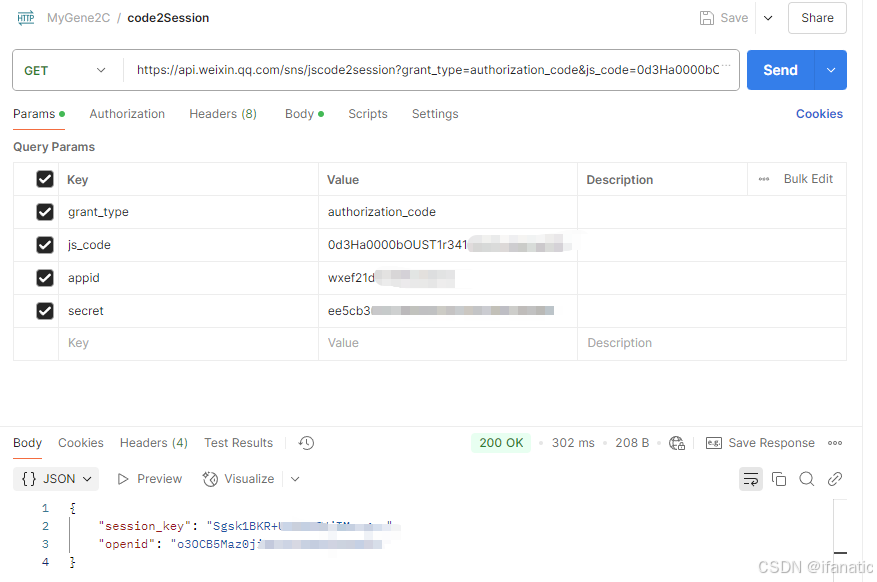
Task: Click the MyGene2C breadcrumb
Action: click(78, 18)
